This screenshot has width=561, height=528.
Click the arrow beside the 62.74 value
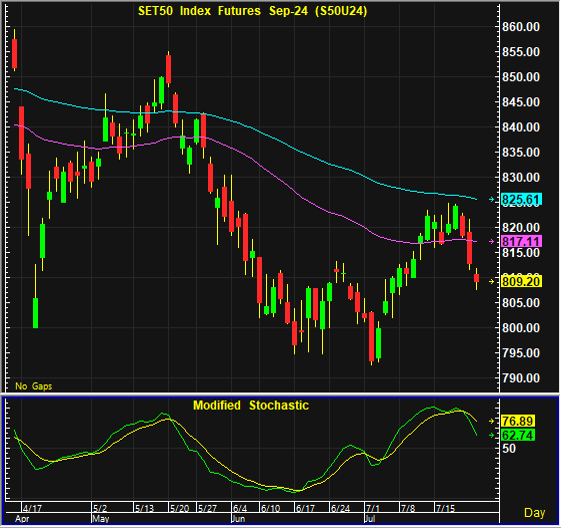point(492,435)
